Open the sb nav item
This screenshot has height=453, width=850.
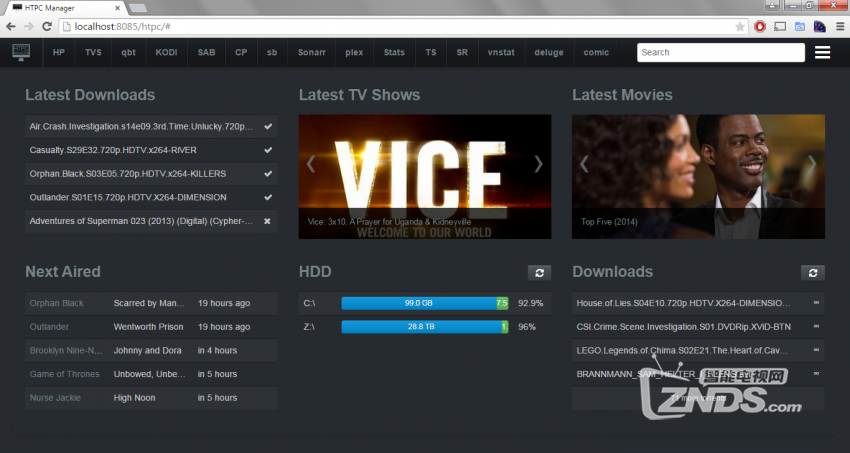coord(272,53)
